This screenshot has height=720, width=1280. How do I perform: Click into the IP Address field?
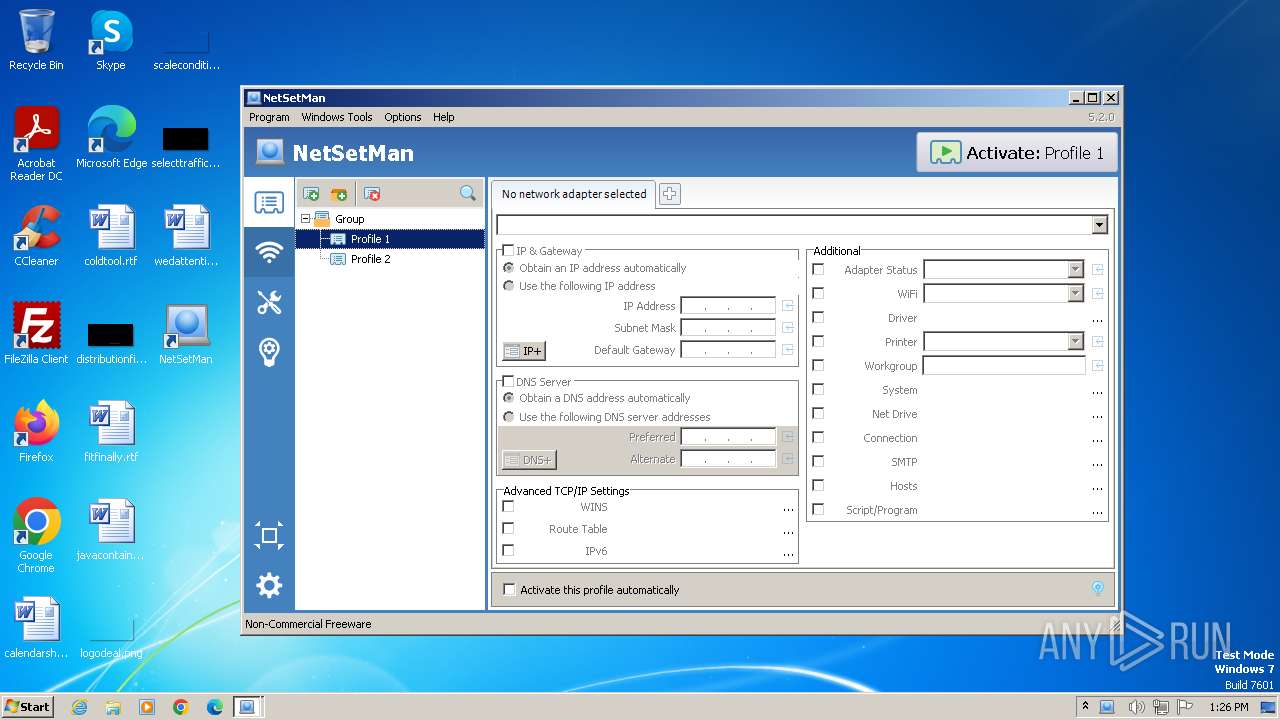tap(728, 306)
